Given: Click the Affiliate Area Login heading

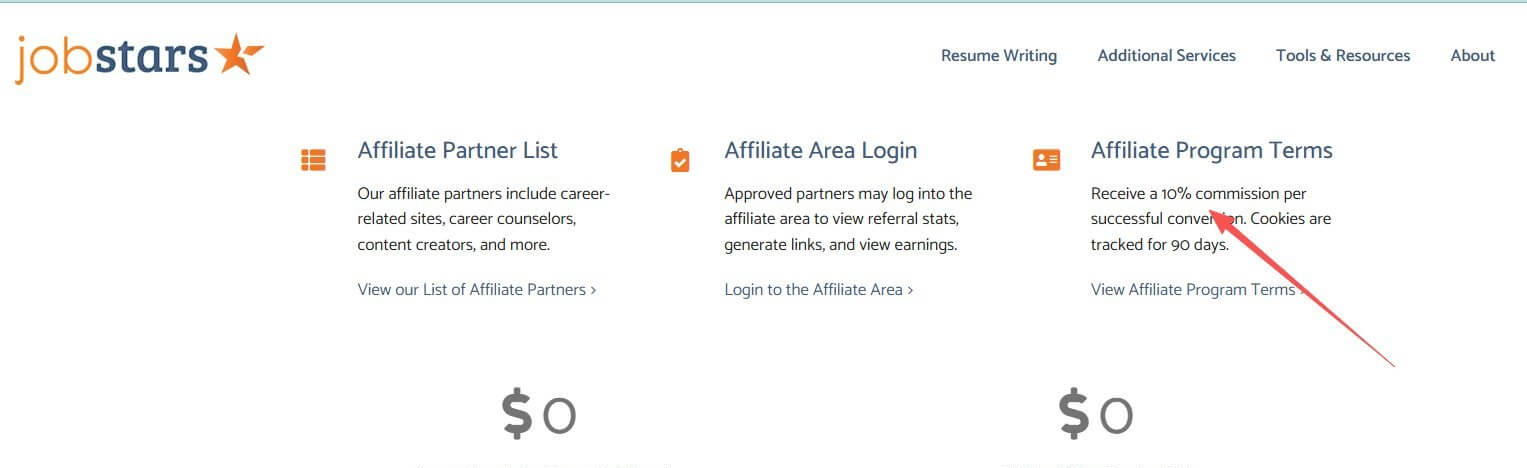Looking at the screenshot, I should [x=821, y=151].
